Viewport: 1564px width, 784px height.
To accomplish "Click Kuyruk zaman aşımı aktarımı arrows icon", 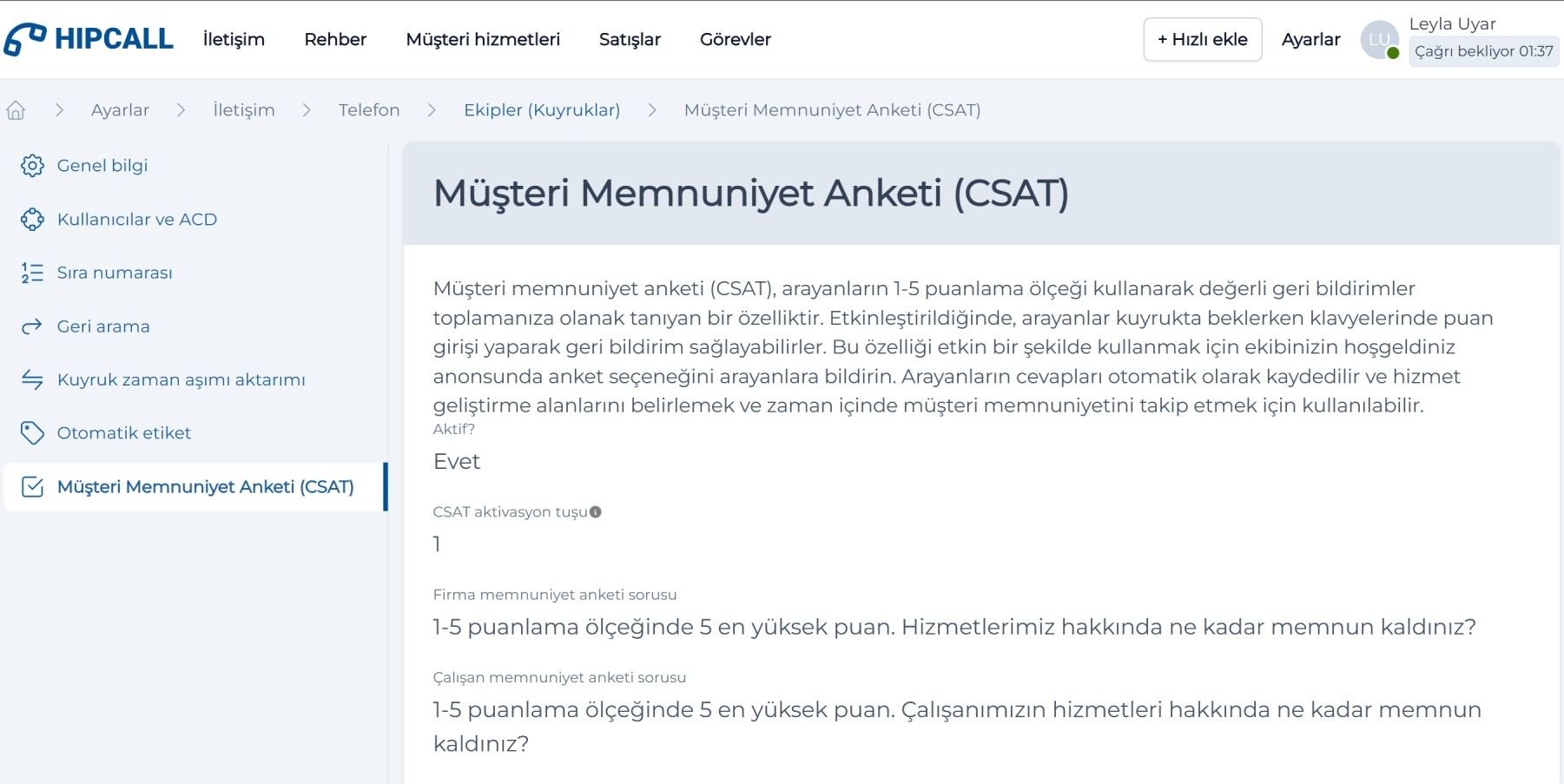I will [x=32, y=379].
